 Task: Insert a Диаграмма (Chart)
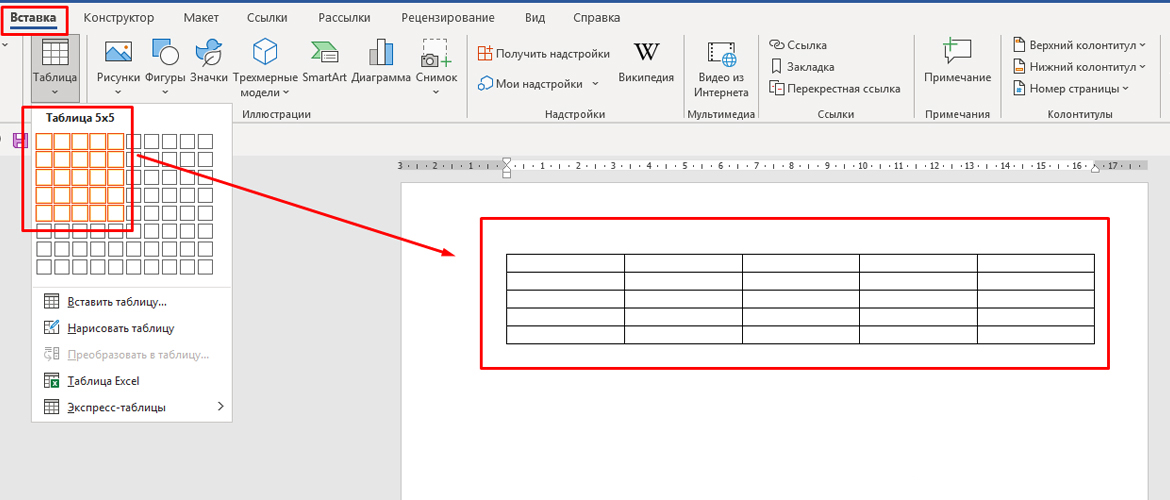point(381,54)
